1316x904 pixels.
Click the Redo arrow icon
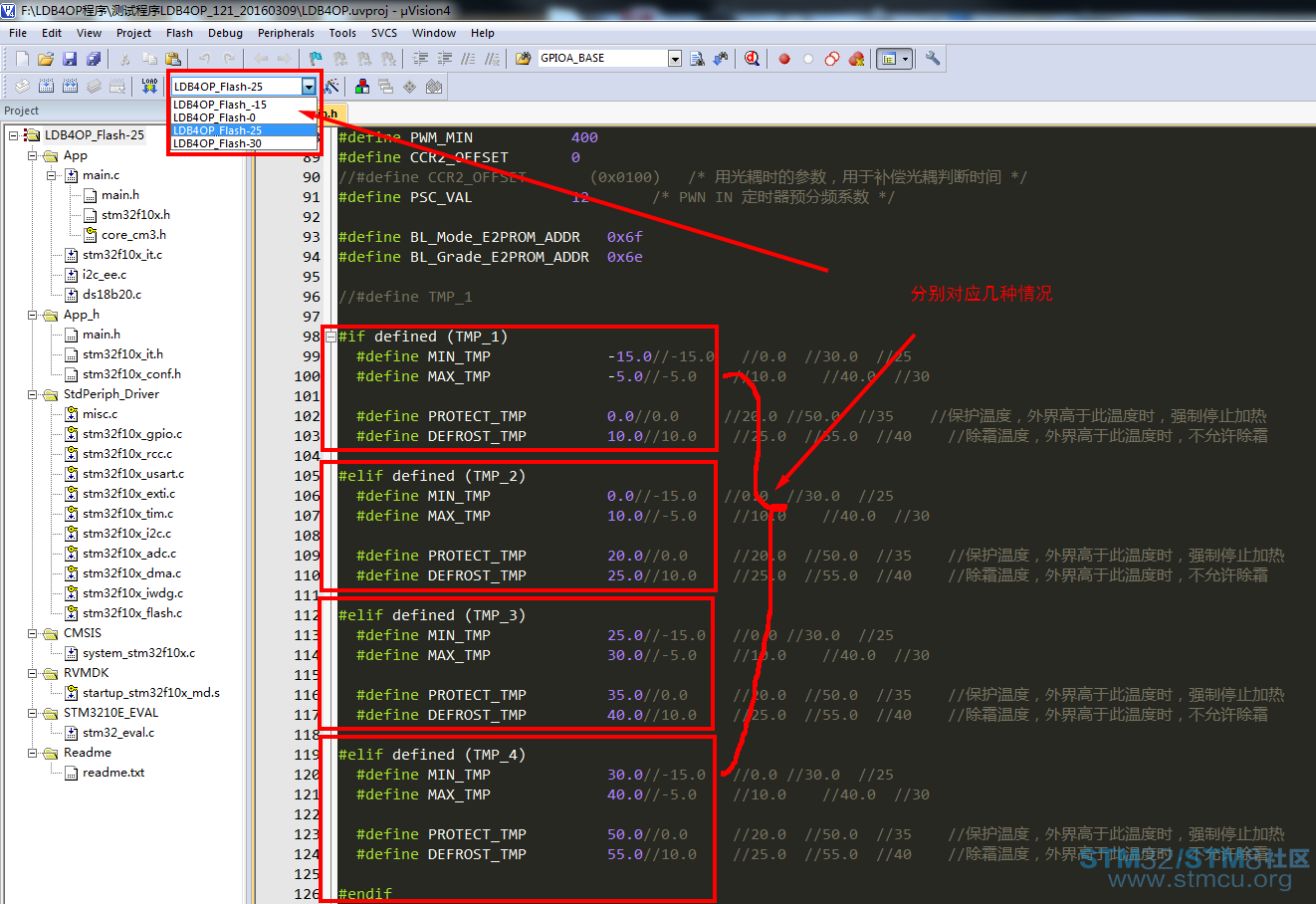(229, 59)
